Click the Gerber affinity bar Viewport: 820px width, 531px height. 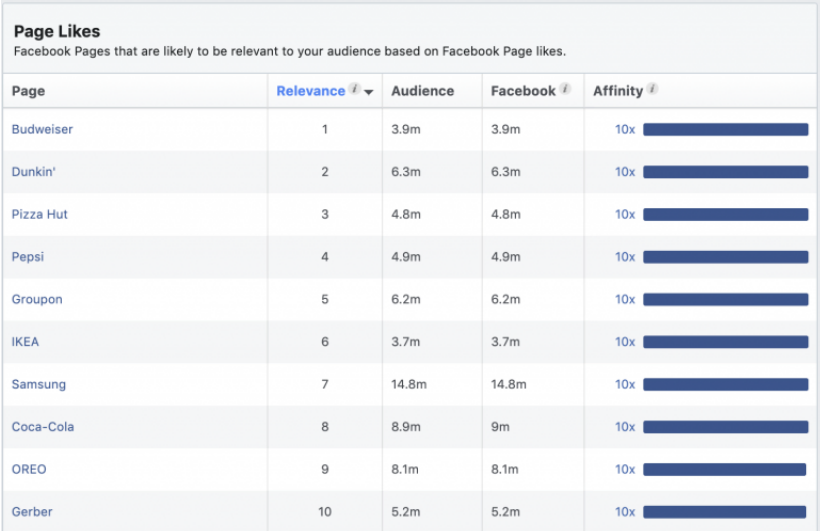724,512
